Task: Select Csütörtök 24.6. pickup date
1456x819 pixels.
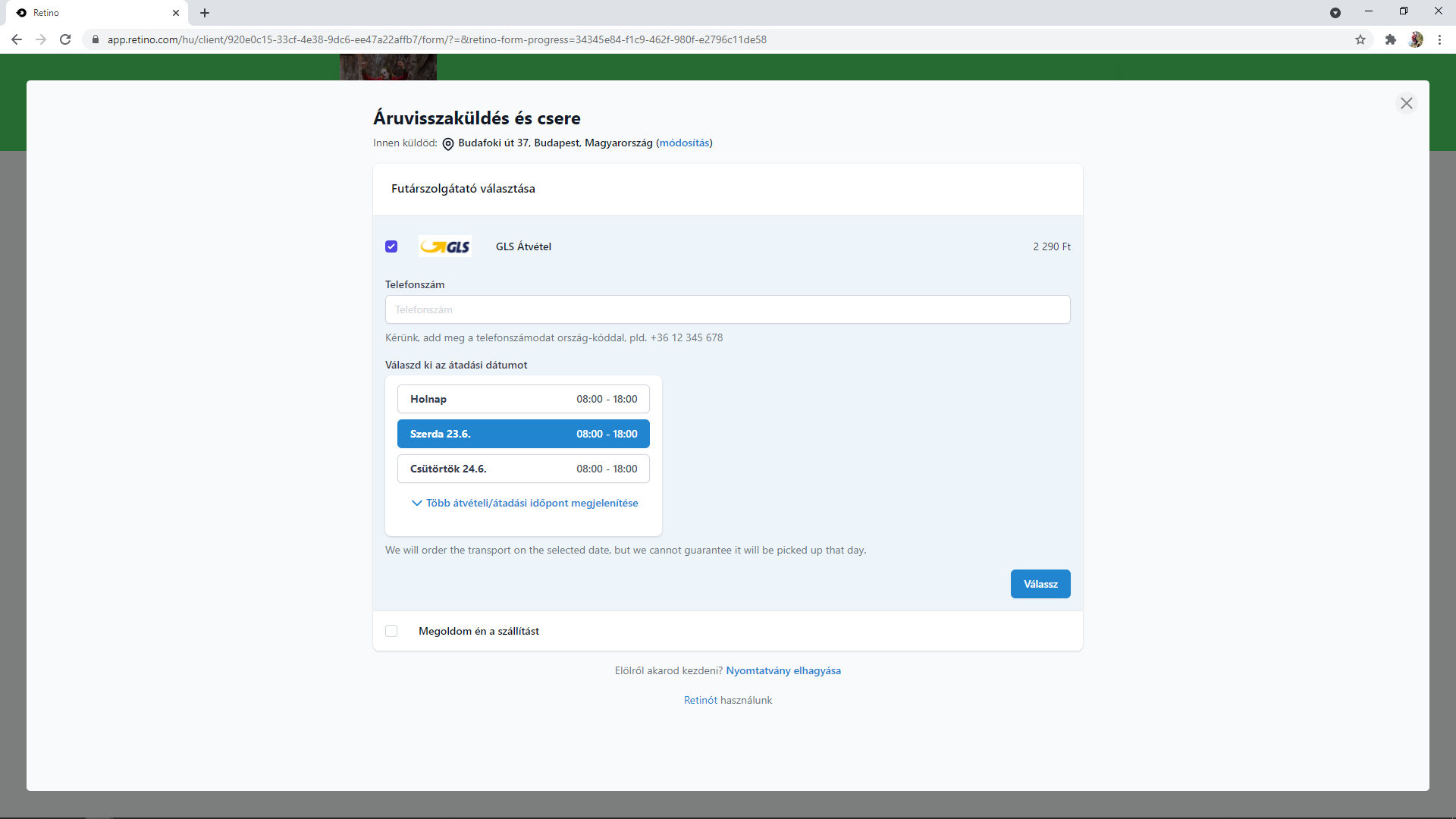Action: (523, 469)
